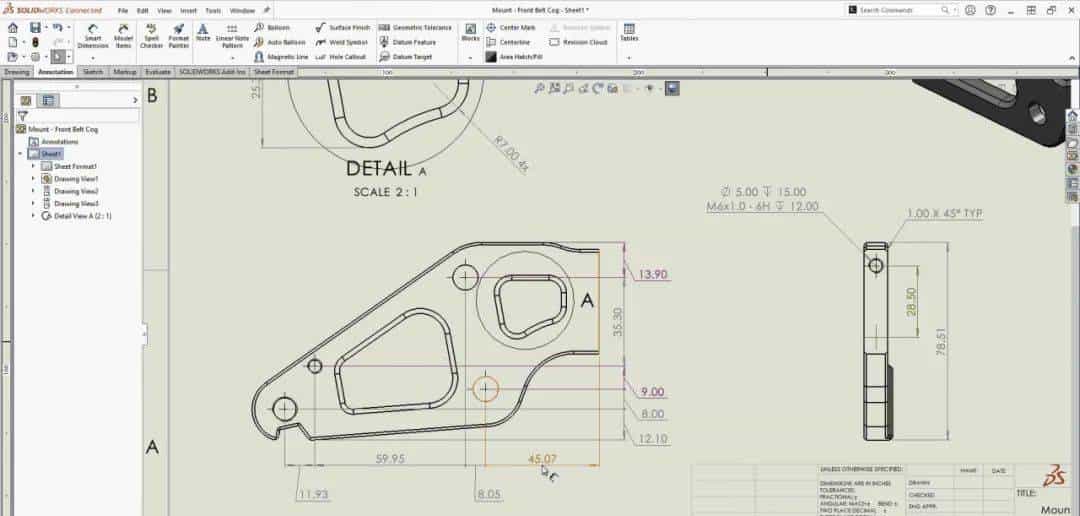Run the Spell Checker
Screen dimensions: 1080x516
point(152,36)
